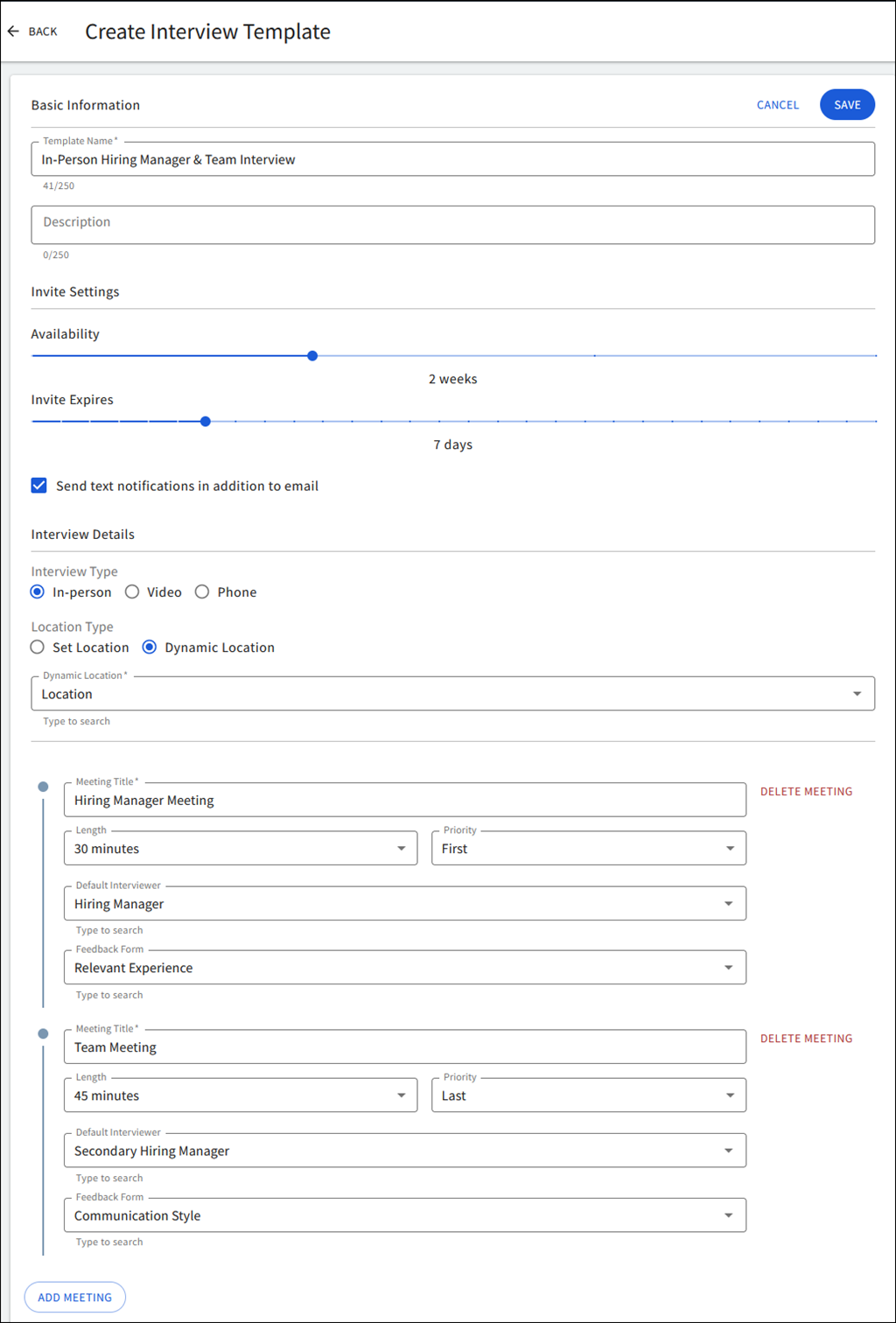Open the Feedback Form dropdown showing Communication Style
This screenshot has width=896, height=1323.
click(729, 1214)
